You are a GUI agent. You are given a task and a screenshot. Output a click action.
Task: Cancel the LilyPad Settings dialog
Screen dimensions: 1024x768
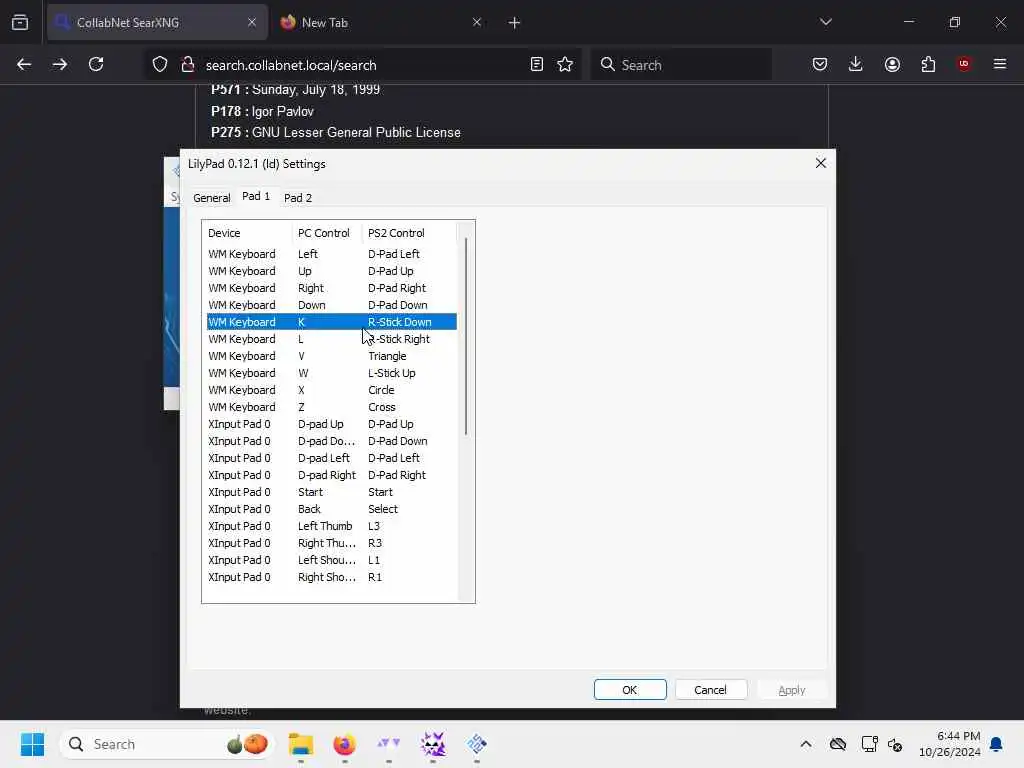(710, 690)
